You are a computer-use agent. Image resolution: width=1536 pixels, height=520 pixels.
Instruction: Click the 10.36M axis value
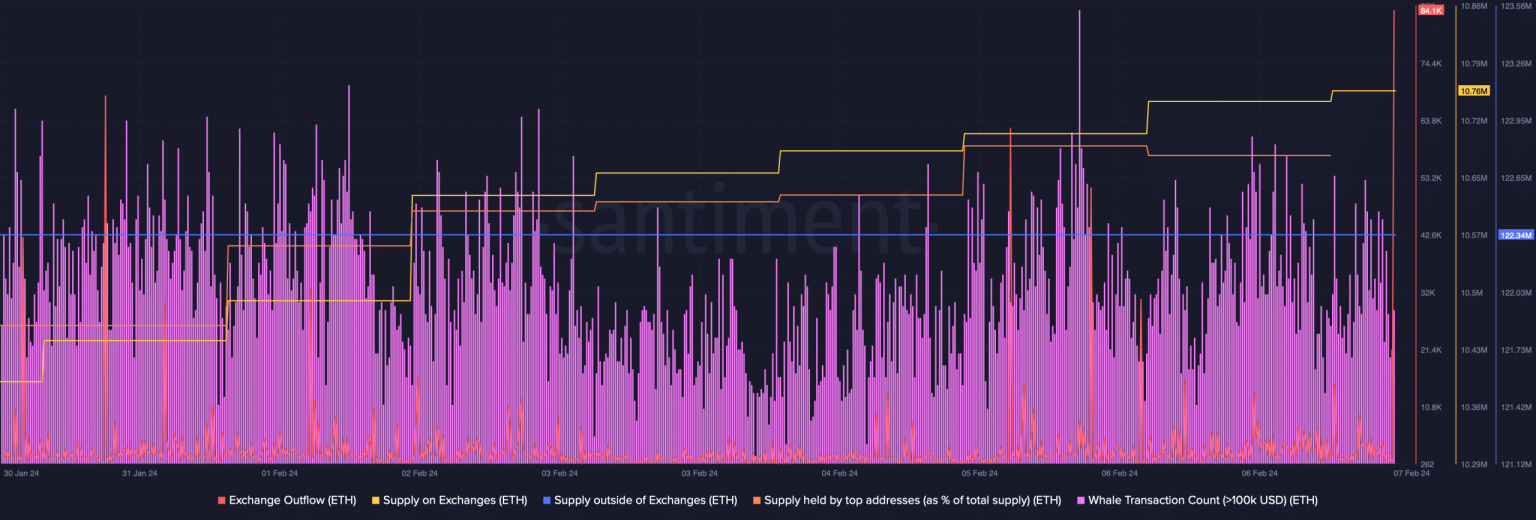click(x=1473, y=407)
